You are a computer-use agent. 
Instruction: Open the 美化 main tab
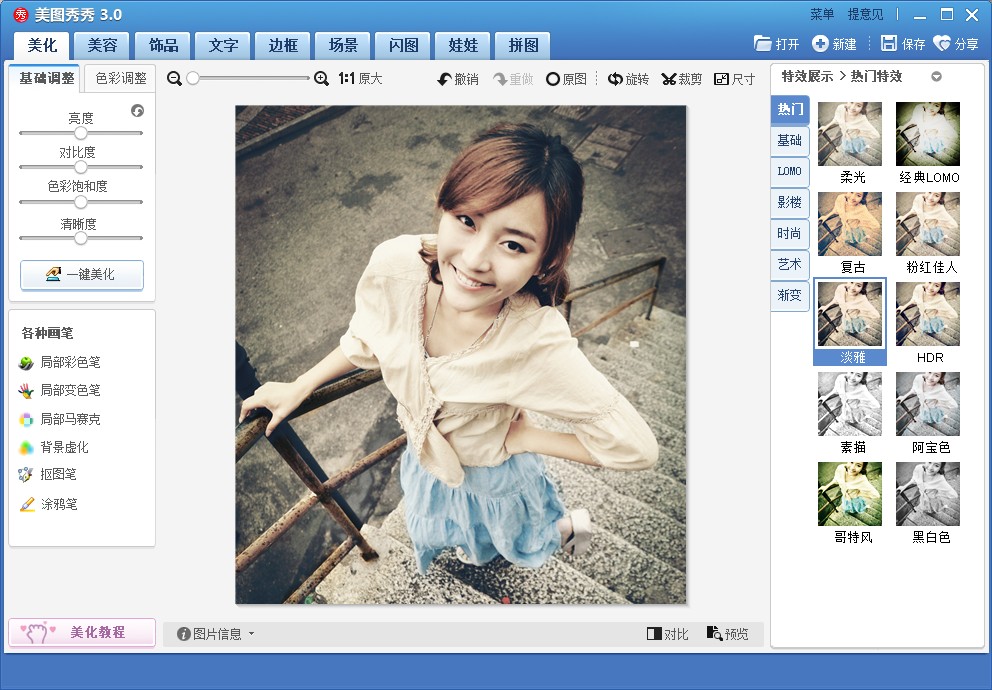pos(42,46)
